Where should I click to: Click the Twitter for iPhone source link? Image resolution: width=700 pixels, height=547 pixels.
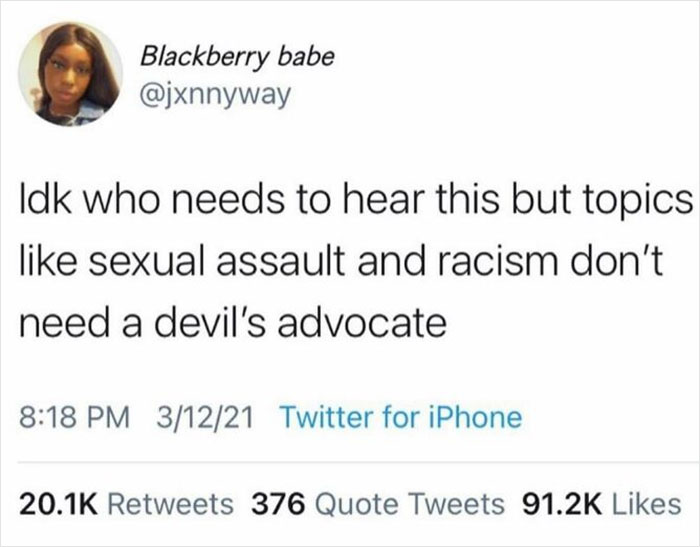[x=400, y=417]
